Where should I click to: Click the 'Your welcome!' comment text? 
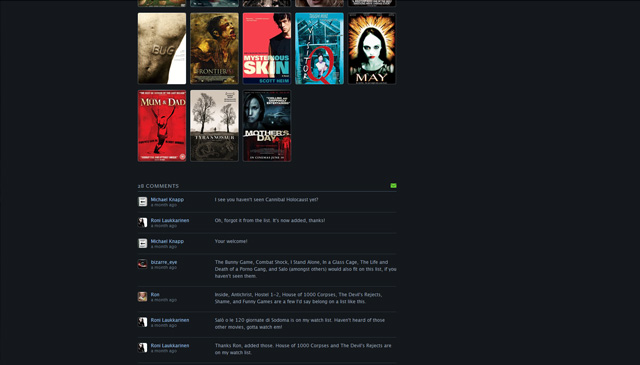pos(231,241)
